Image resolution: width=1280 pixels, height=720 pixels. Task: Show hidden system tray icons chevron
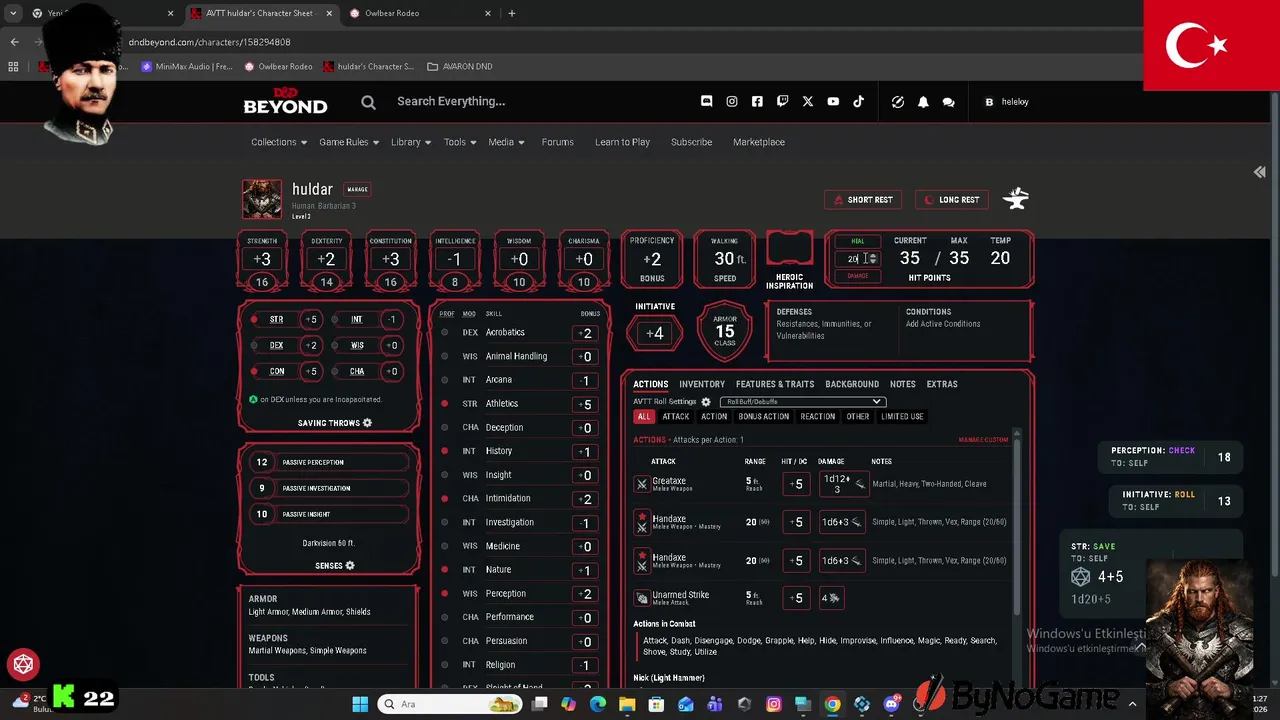(x=1132, y=704)
